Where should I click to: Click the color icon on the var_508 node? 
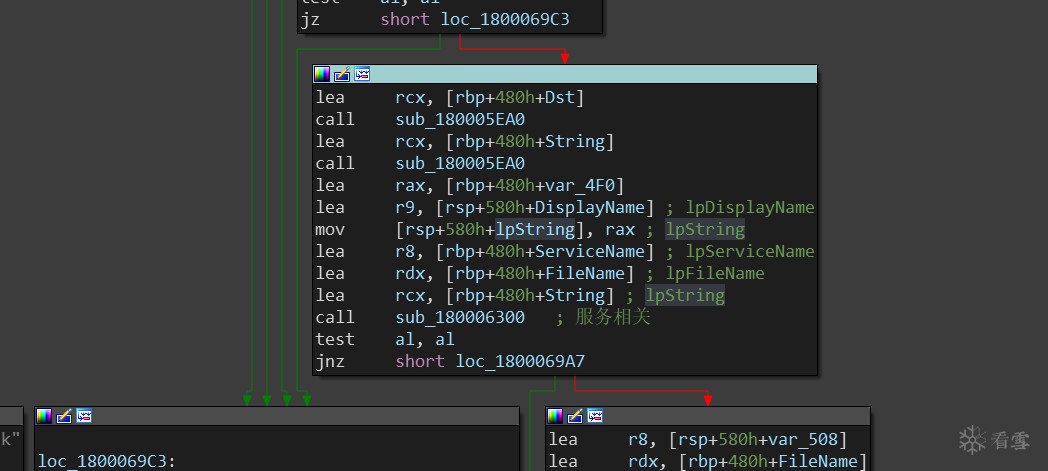coord(555,416)
